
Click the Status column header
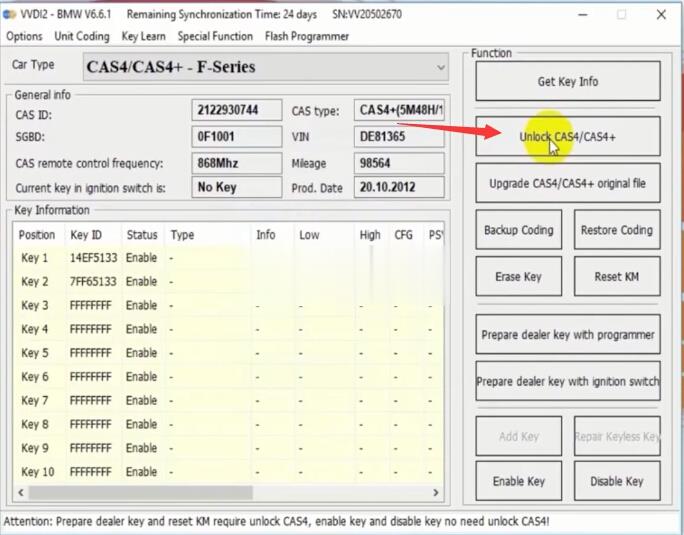142,235
